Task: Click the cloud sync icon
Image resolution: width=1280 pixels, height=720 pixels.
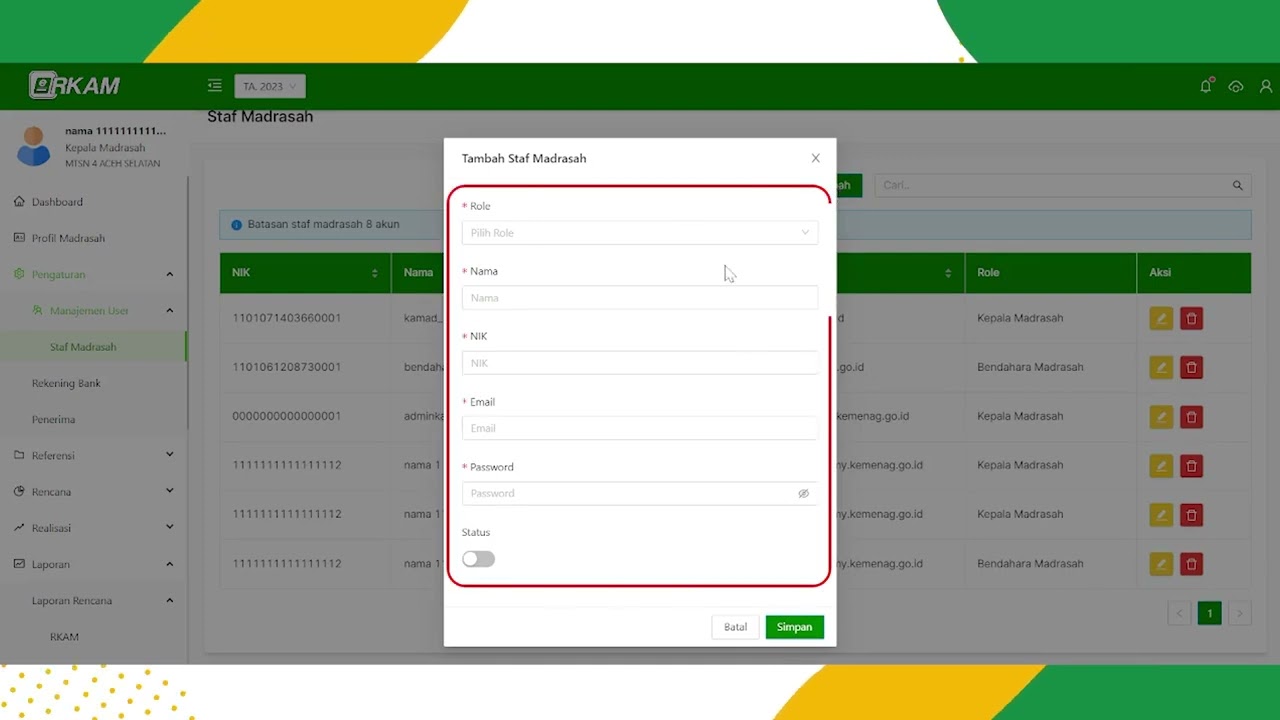Action: coord(1236,87)
